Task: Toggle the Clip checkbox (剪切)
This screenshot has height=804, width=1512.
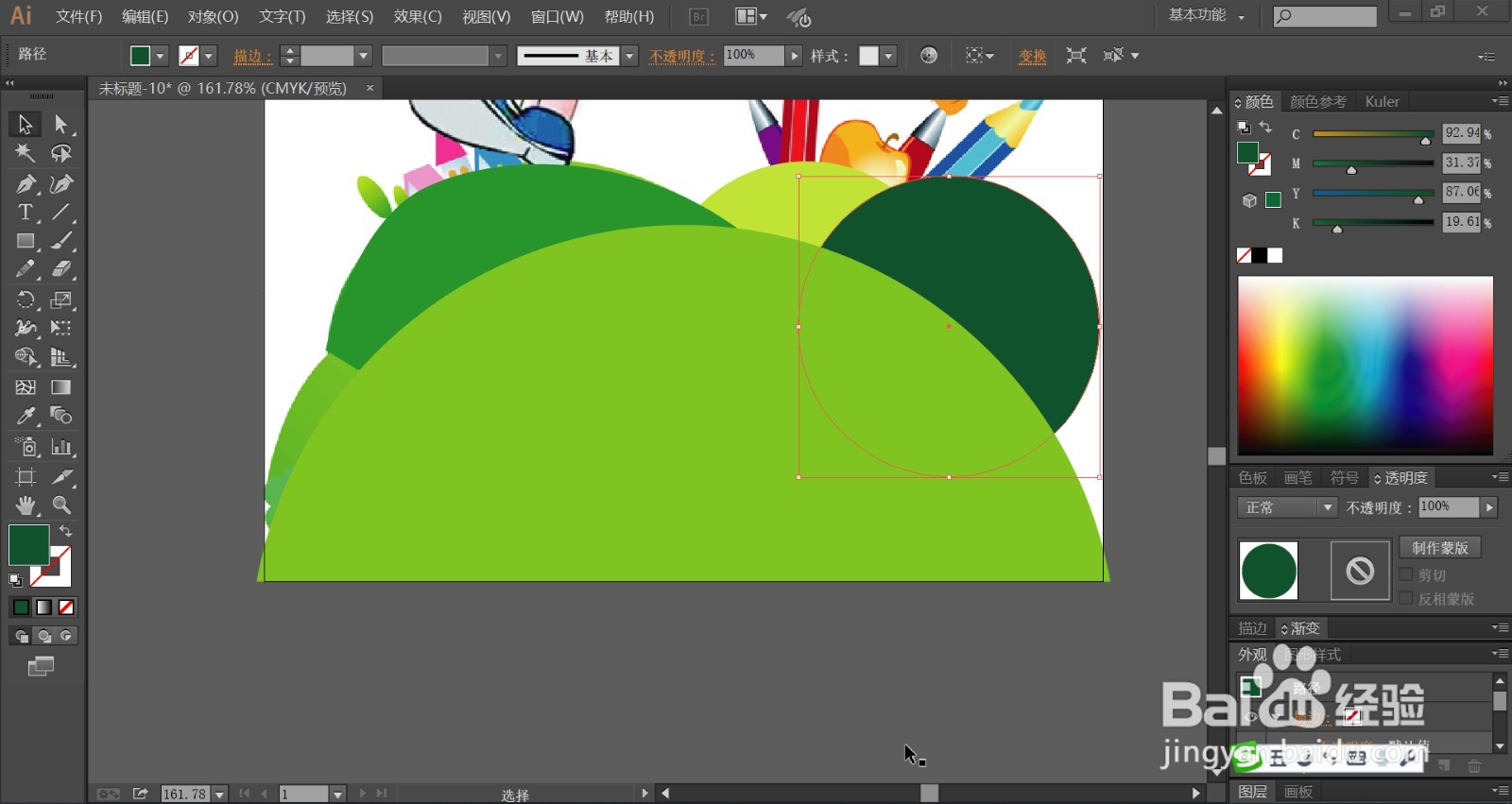Action: (1406, 574)
